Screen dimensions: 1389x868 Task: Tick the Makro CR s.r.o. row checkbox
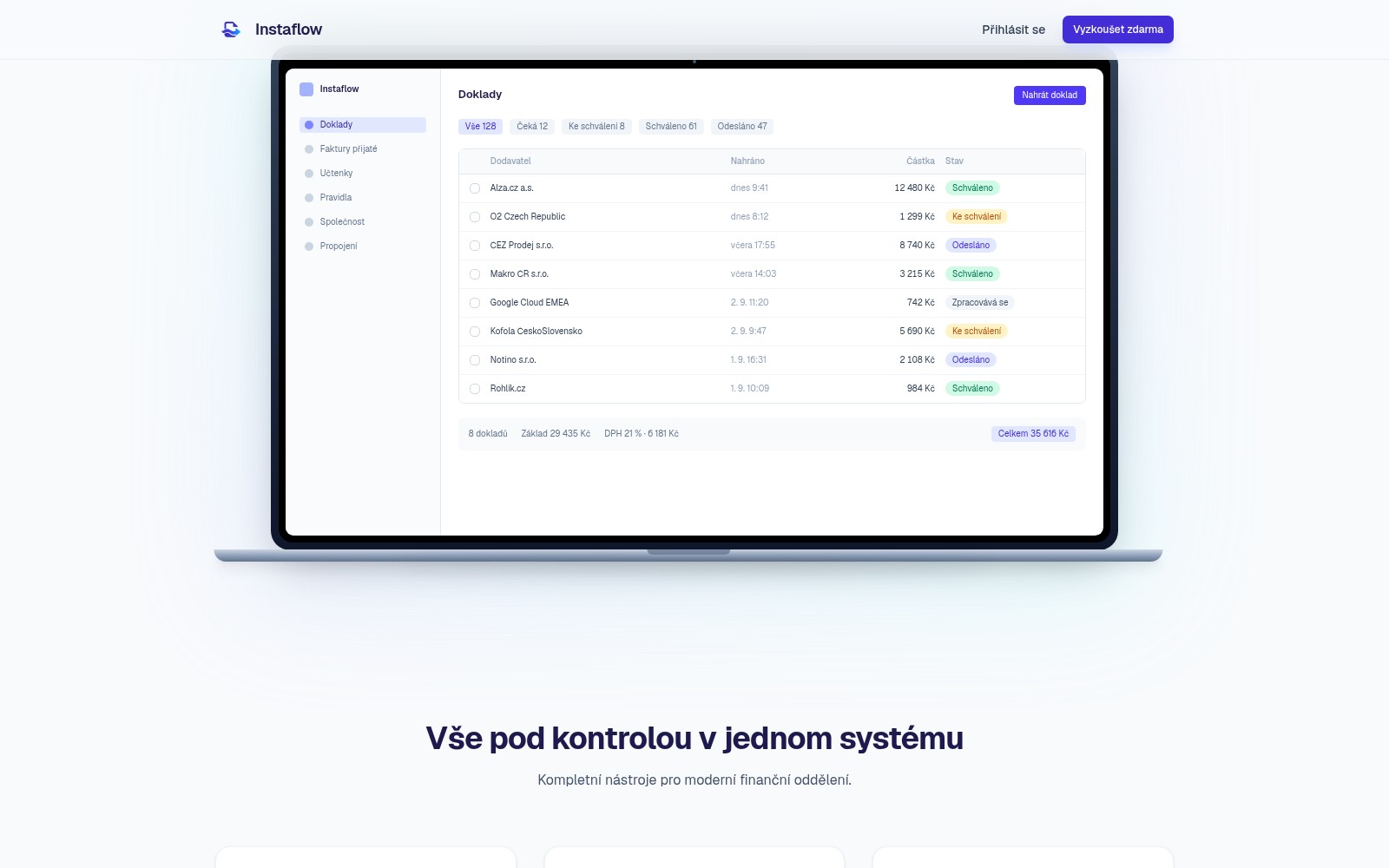475,274
